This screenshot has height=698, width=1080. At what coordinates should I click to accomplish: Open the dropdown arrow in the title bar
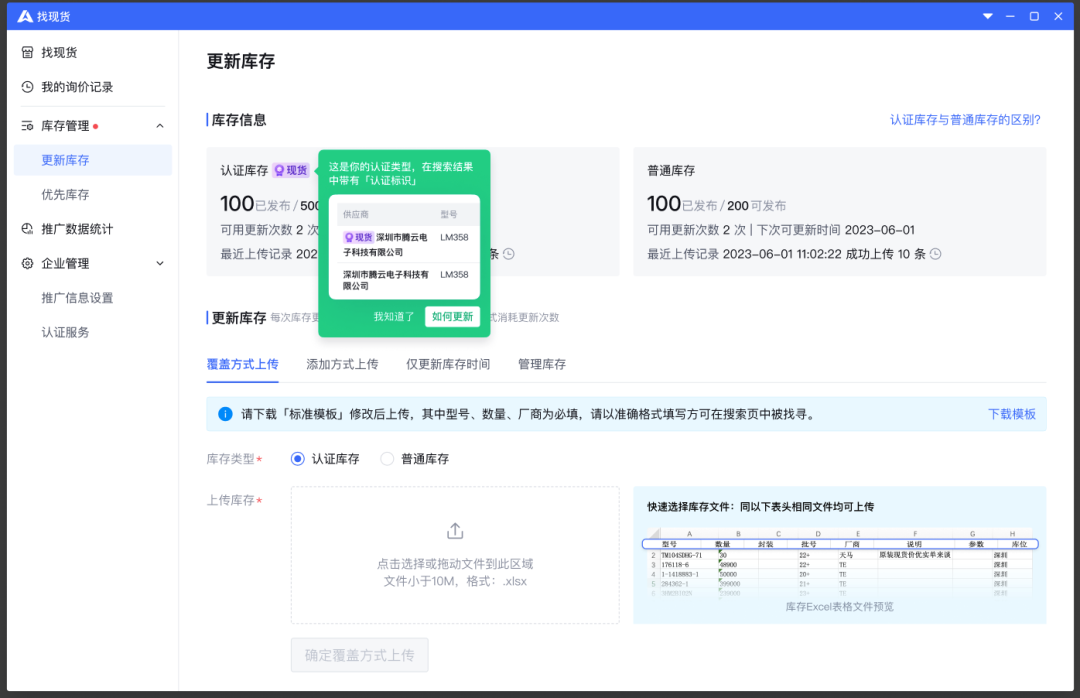(x=987, y=16)
